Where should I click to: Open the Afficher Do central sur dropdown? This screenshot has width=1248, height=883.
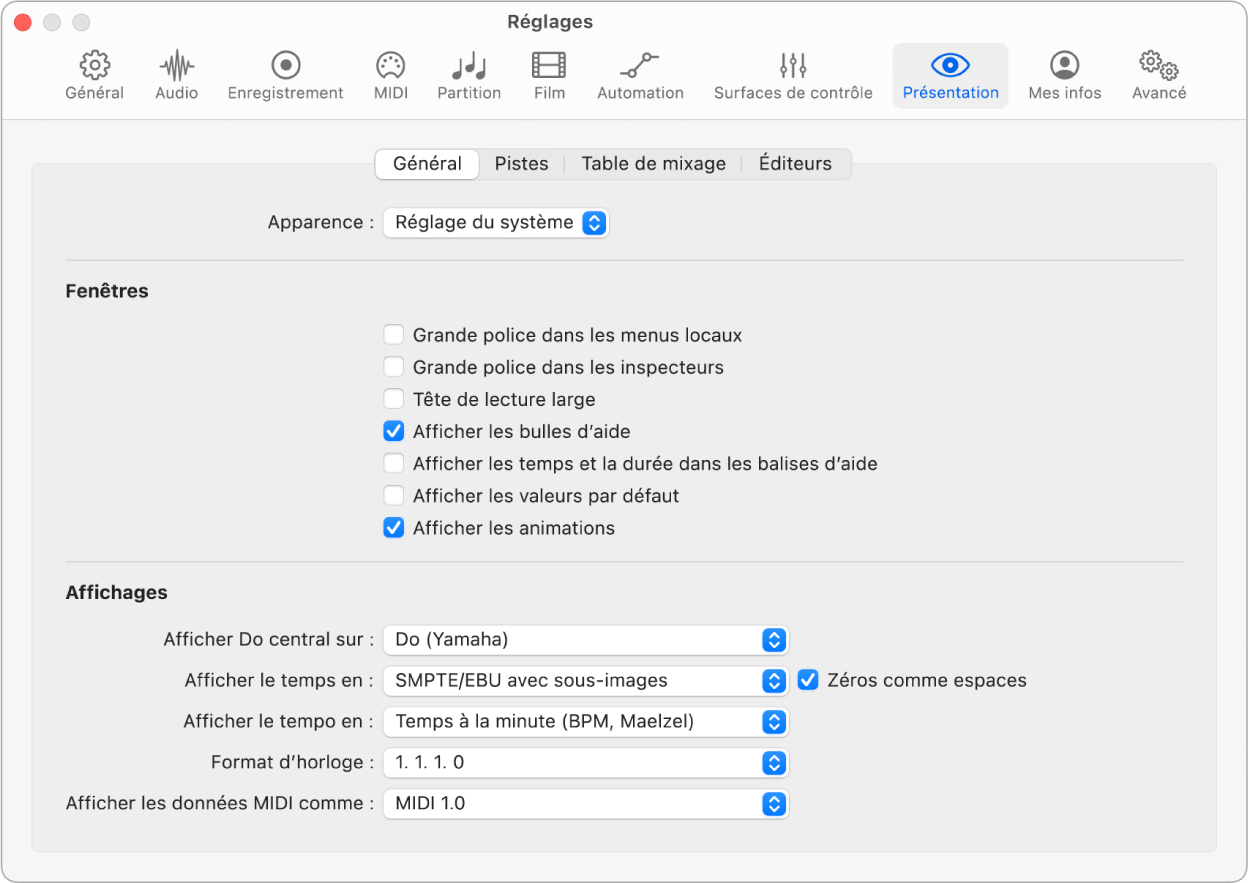point(586,639)
